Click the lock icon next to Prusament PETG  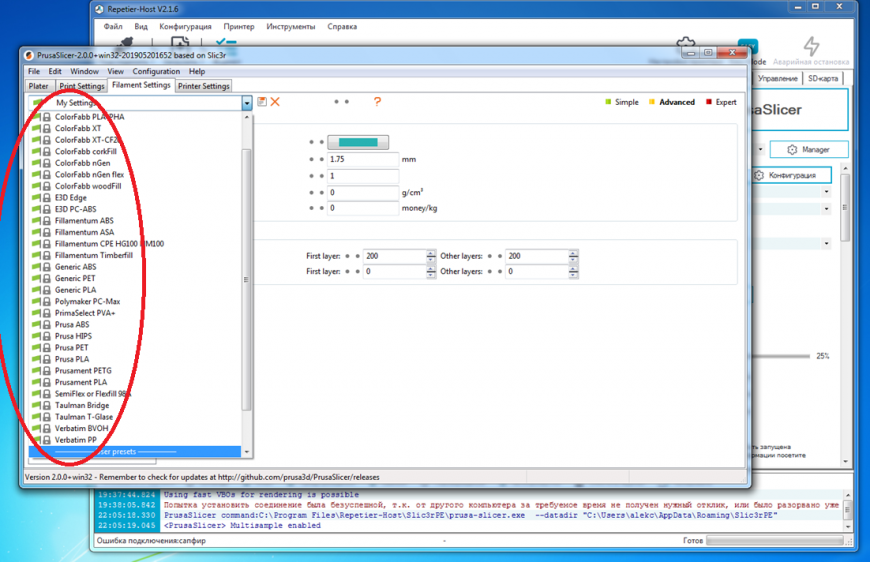47,371
